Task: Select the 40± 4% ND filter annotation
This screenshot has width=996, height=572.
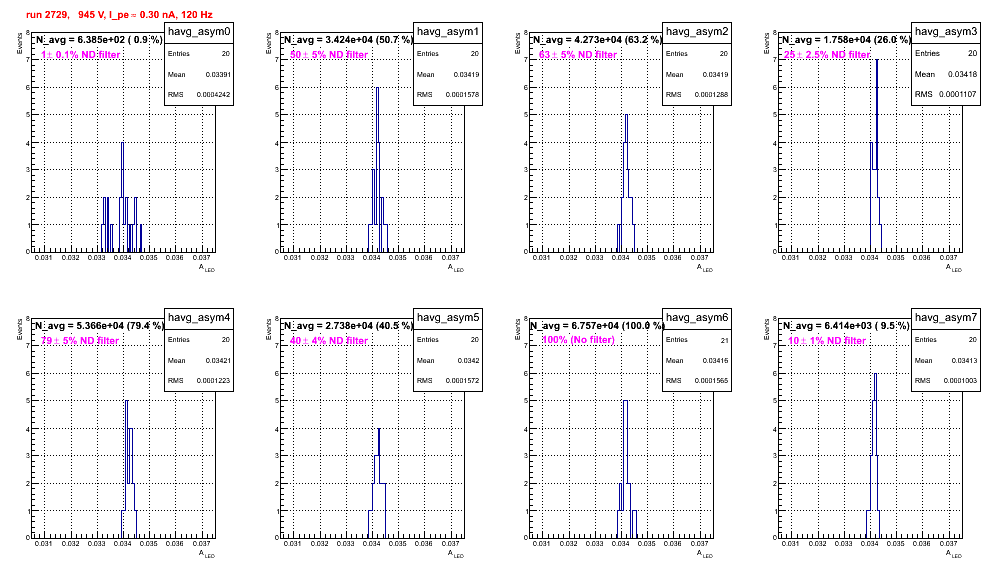Action: [329, 341]
